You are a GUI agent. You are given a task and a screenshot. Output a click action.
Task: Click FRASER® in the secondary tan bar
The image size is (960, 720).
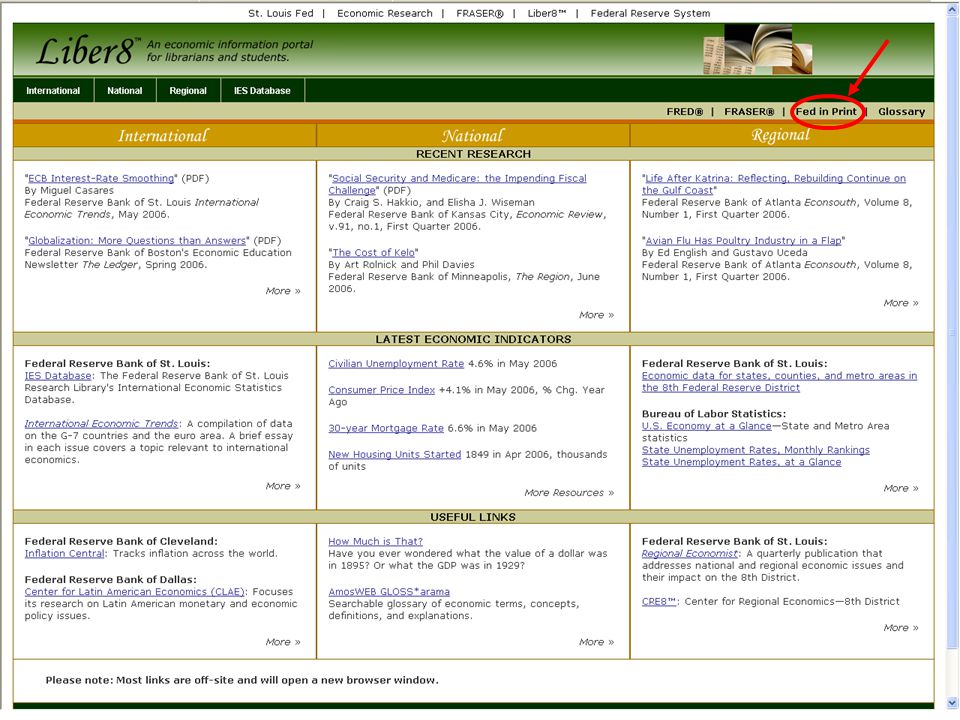click(x=749, y=111)
